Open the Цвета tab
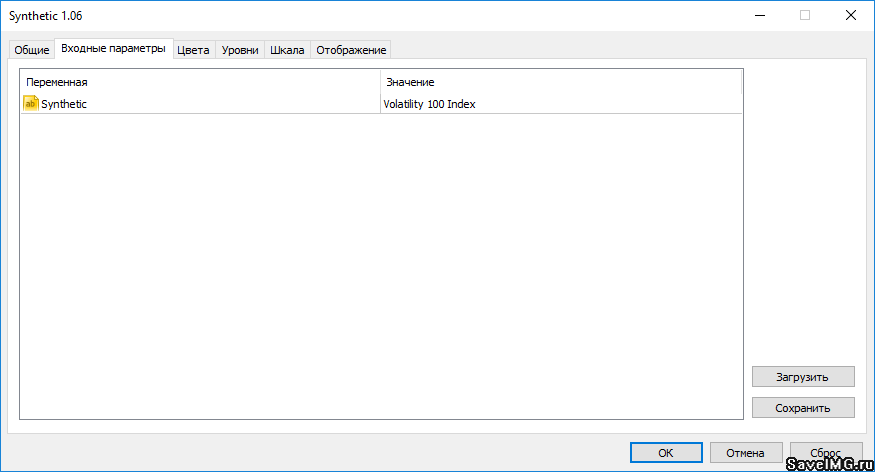The width and height of the screenshot is (875, 472). point(193,50)
